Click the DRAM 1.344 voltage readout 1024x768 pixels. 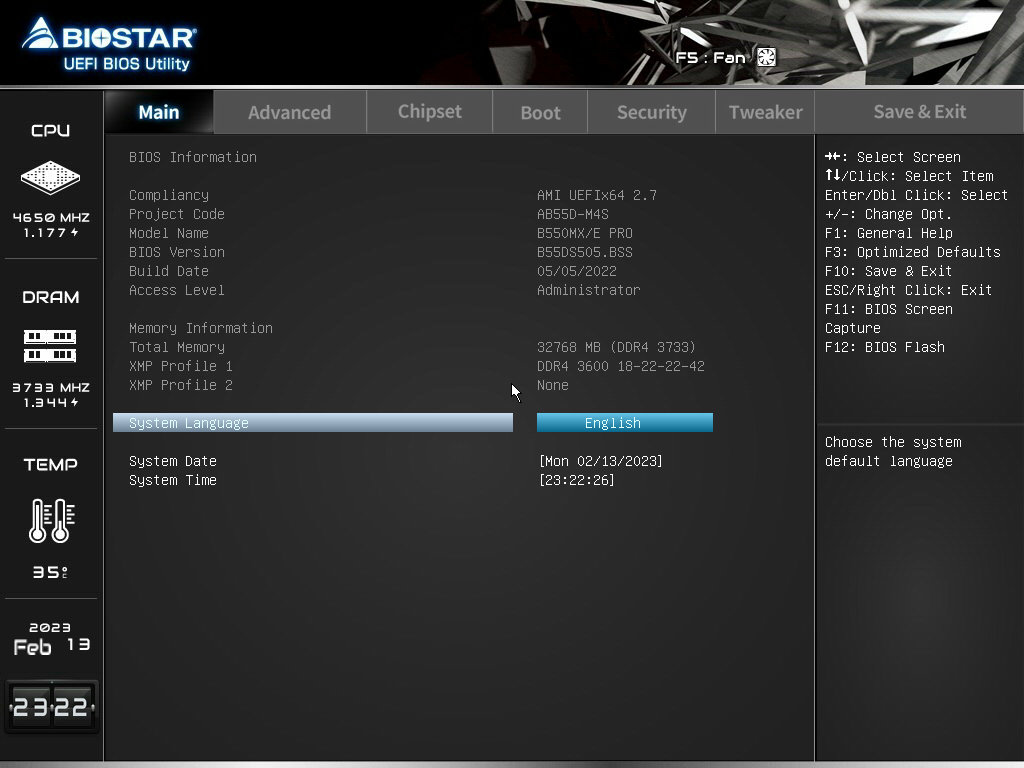pyautogui.click(x=51, y=403)
